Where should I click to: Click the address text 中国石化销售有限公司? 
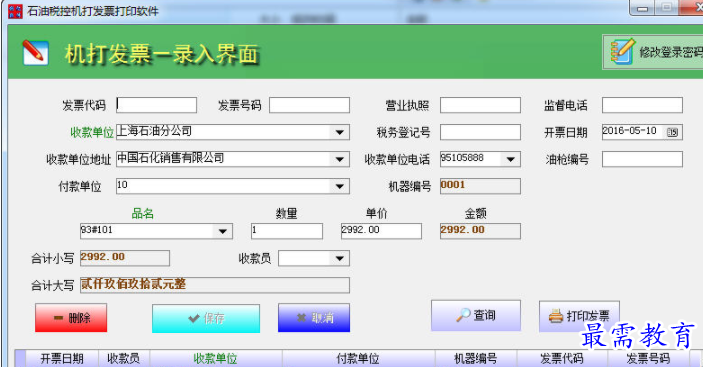[170, 158]
